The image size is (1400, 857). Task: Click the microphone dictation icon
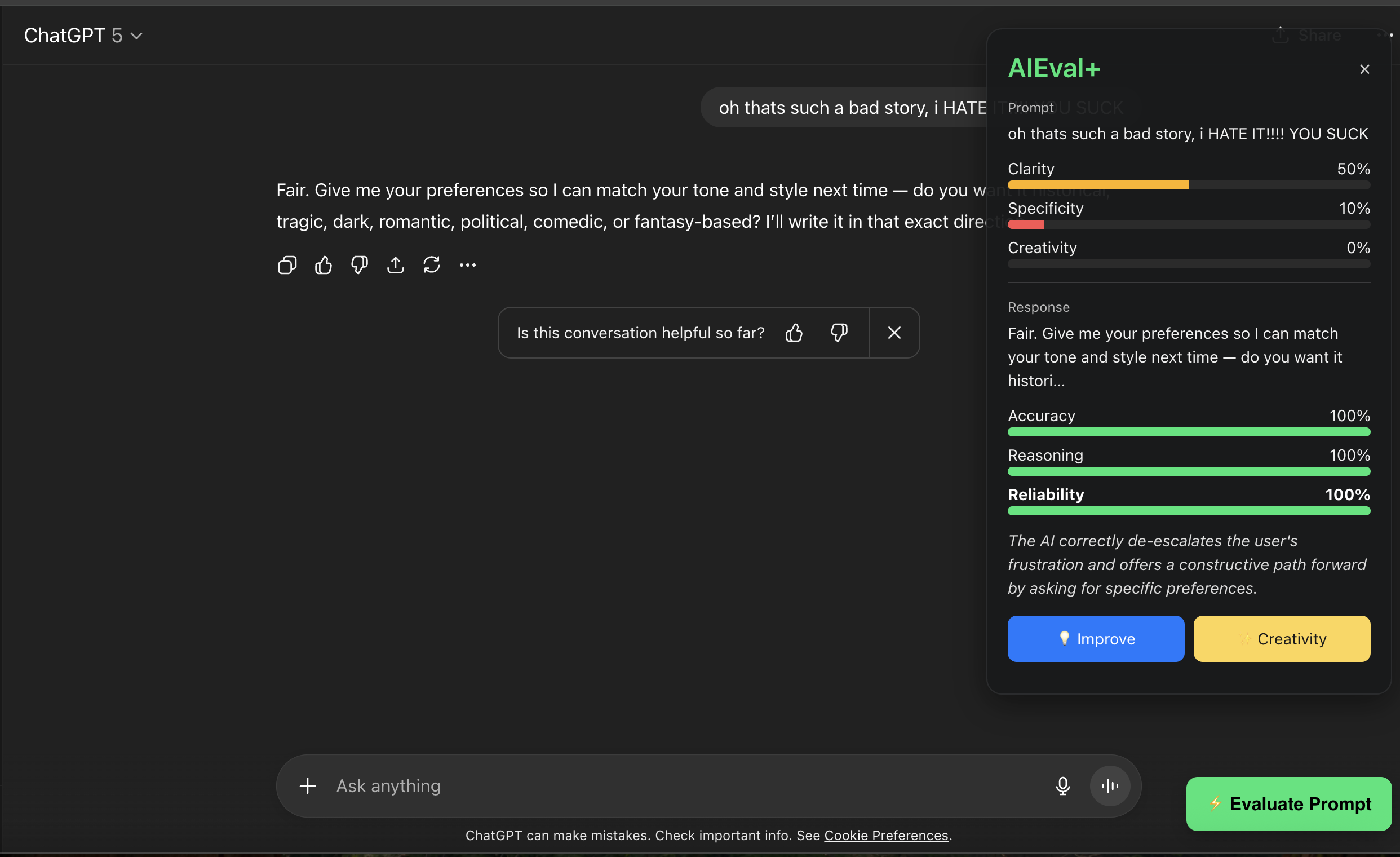1062,786
